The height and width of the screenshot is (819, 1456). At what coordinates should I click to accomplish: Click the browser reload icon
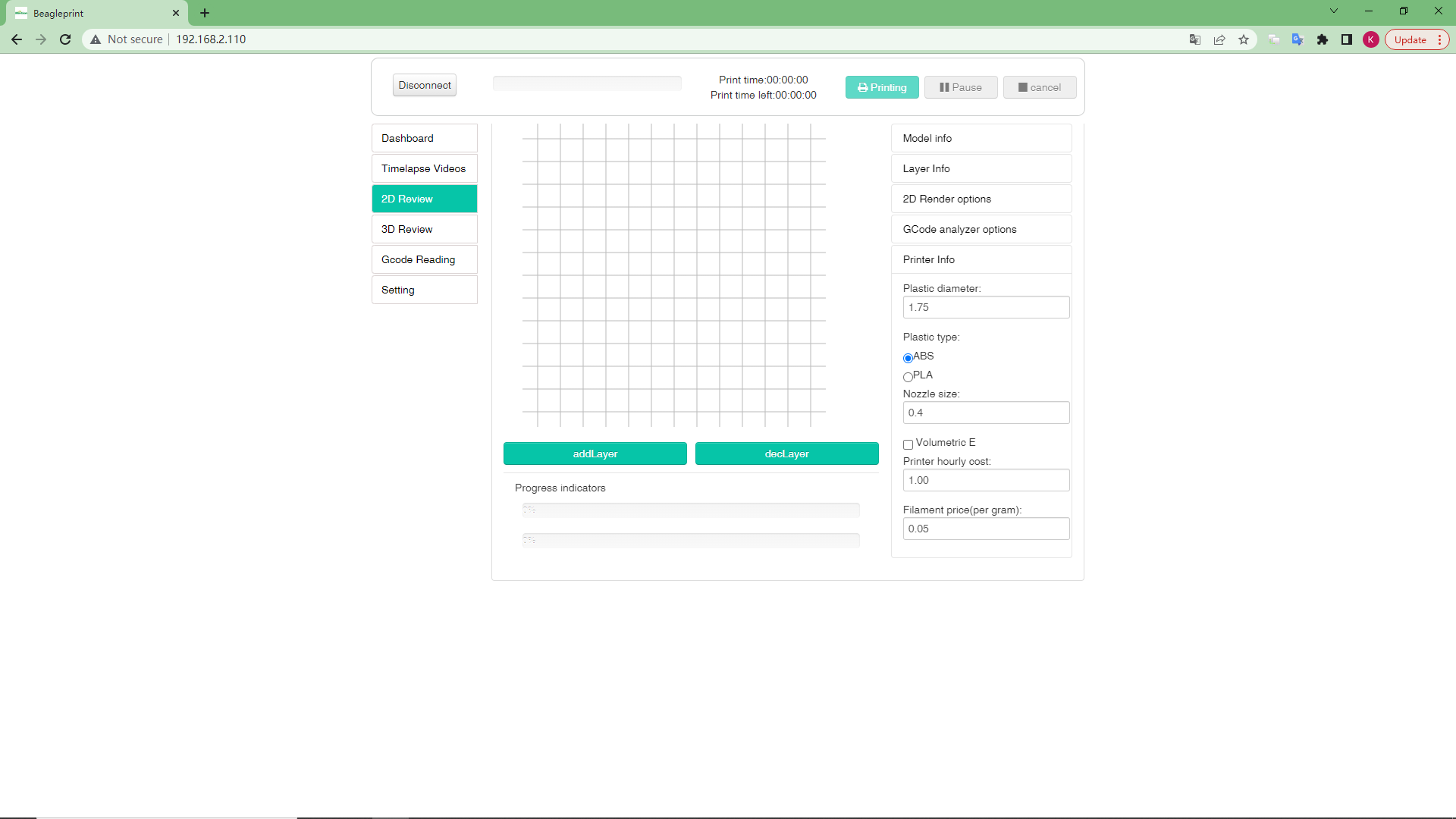(65, 39)
